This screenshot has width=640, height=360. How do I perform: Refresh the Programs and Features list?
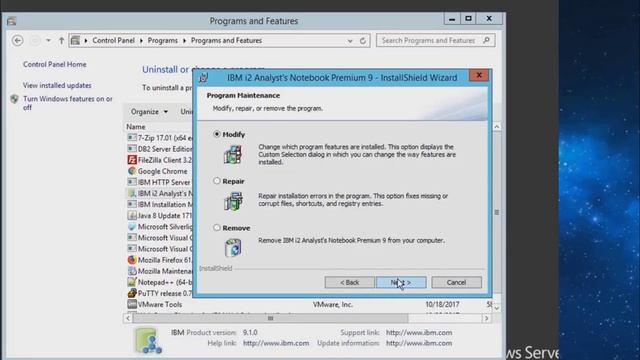tap(362, 41)
